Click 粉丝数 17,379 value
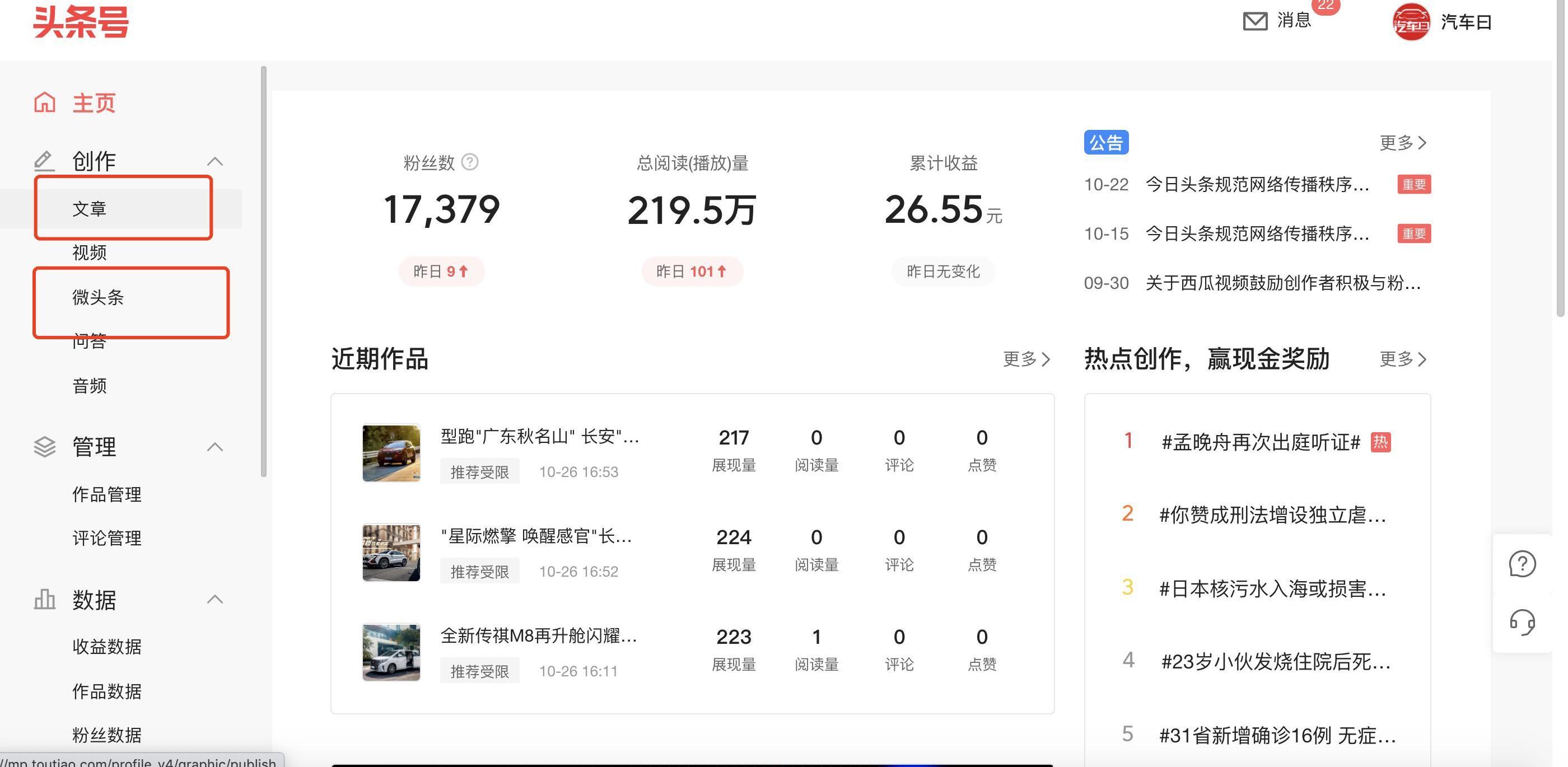Viewport: 1568px width, 767px height. click(441, 210)
